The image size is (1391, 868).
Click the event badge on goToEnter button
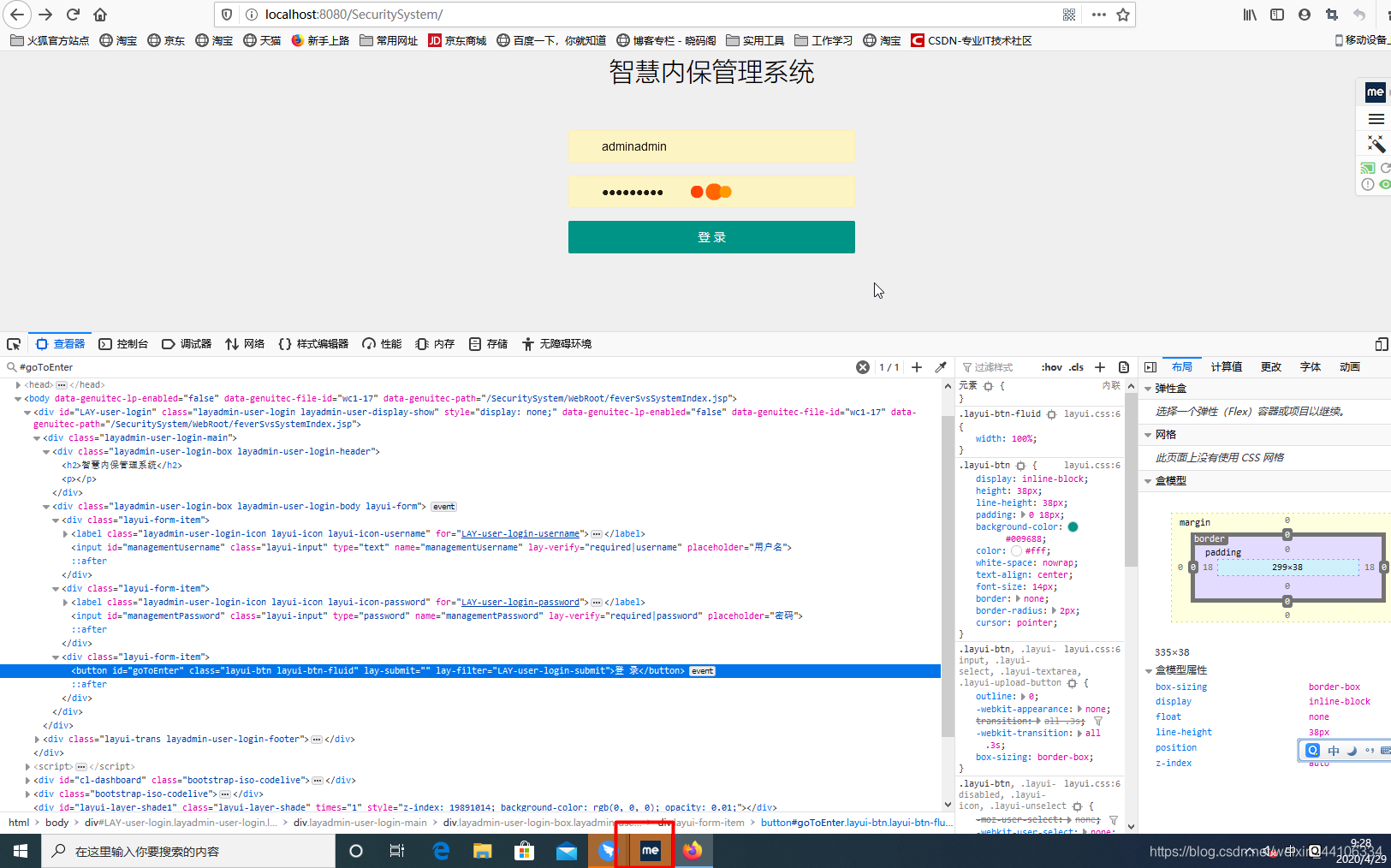(703, 671)
